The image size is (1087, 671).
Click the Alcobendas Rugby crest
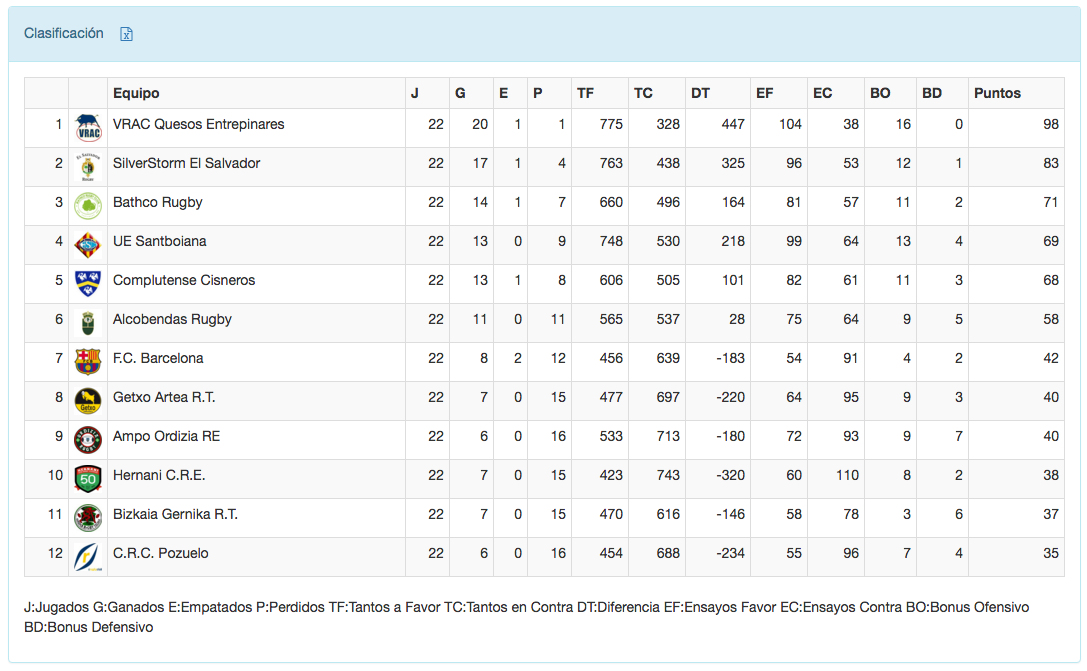coord(88,322)
